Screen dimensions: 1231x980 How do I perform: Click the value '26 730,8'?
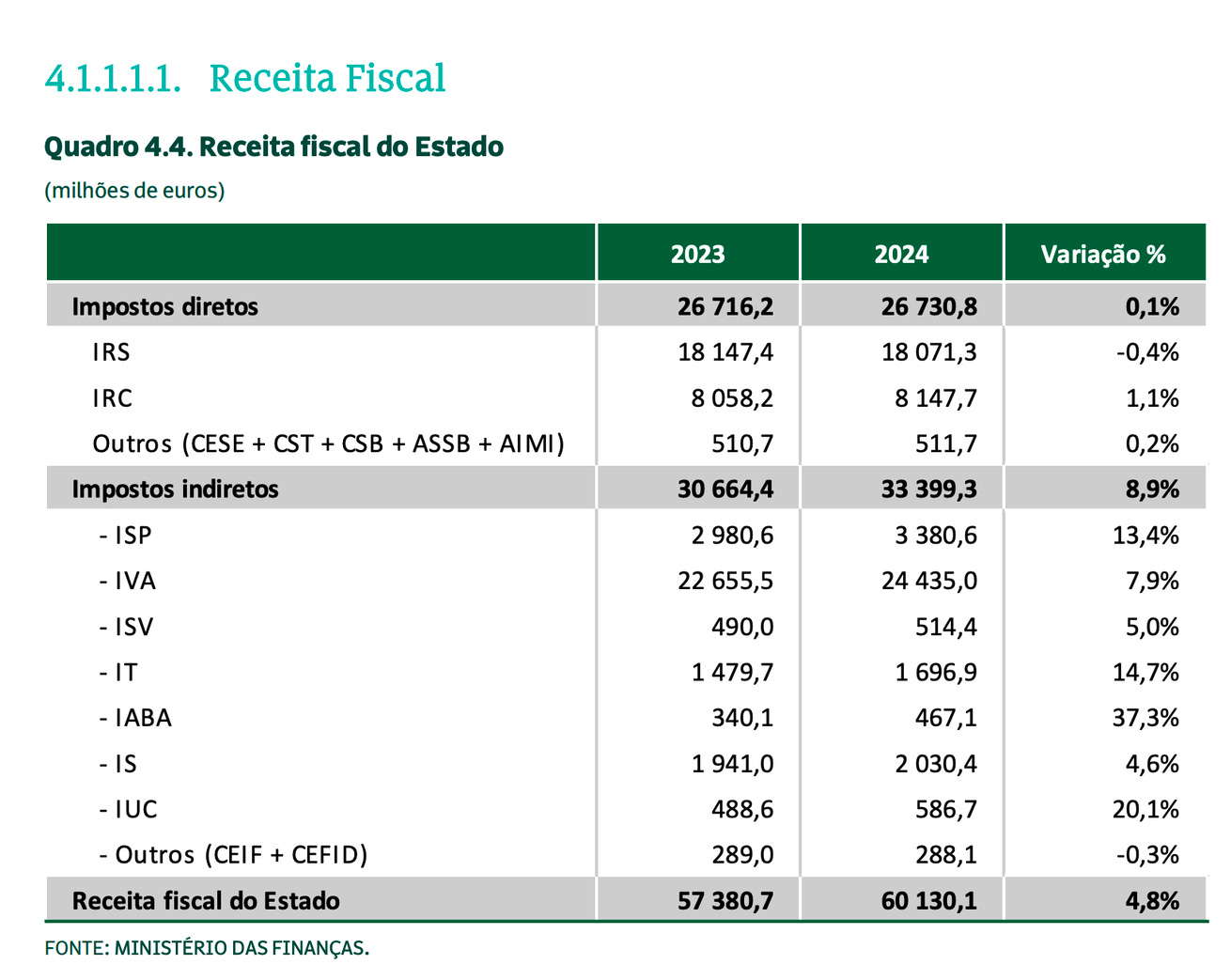click(x=929, y=307)
